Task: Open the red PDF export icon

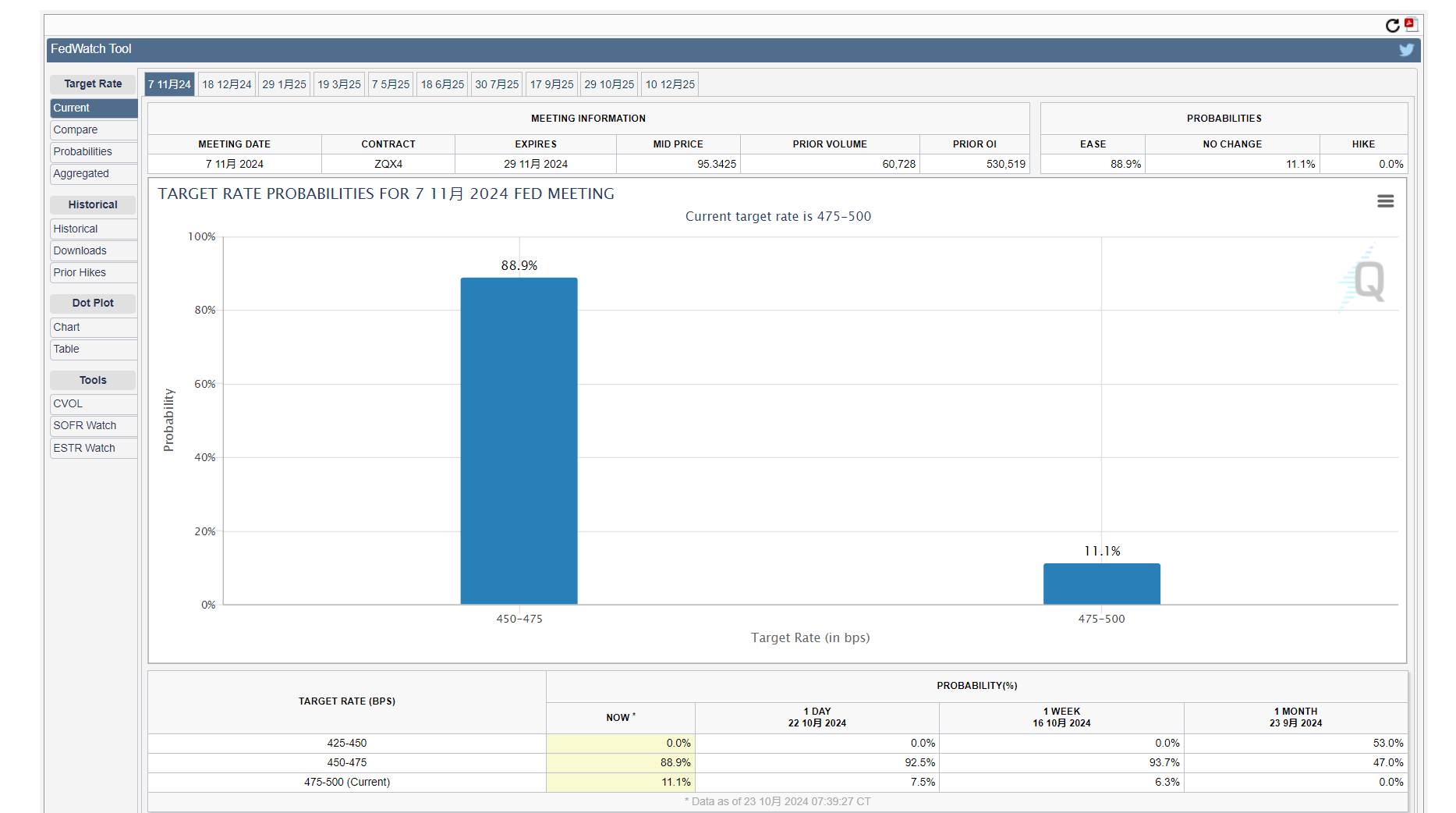Action: (1410, 24)
